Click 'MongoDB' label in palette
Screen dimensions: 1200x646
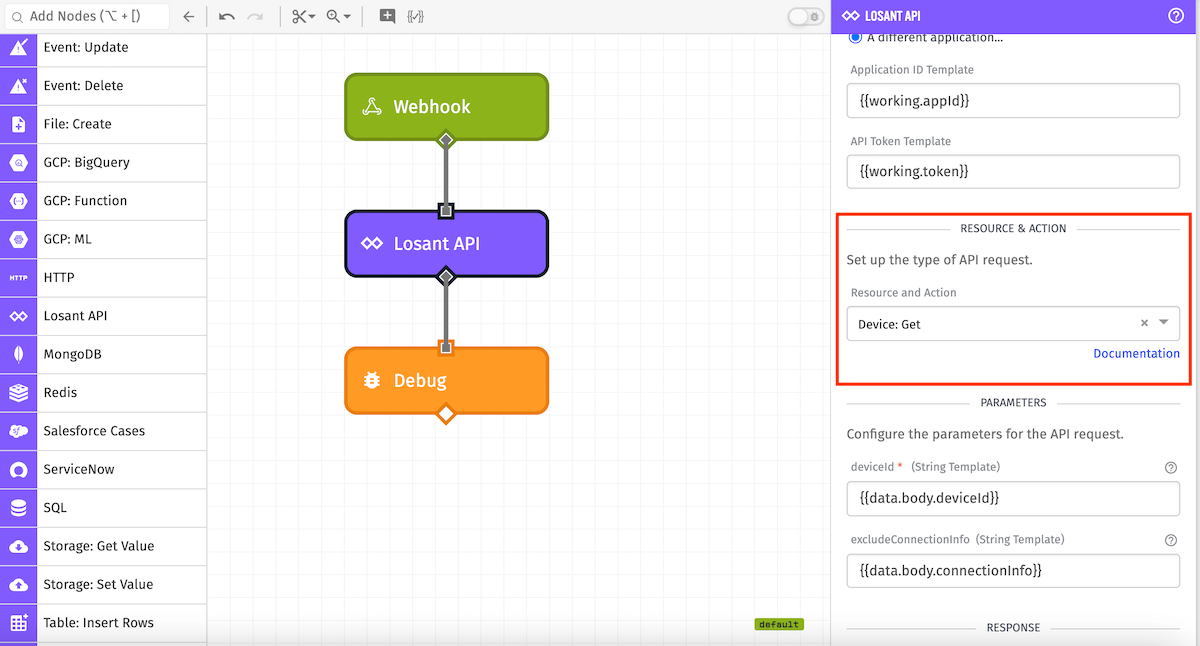[x=72, y=354]
